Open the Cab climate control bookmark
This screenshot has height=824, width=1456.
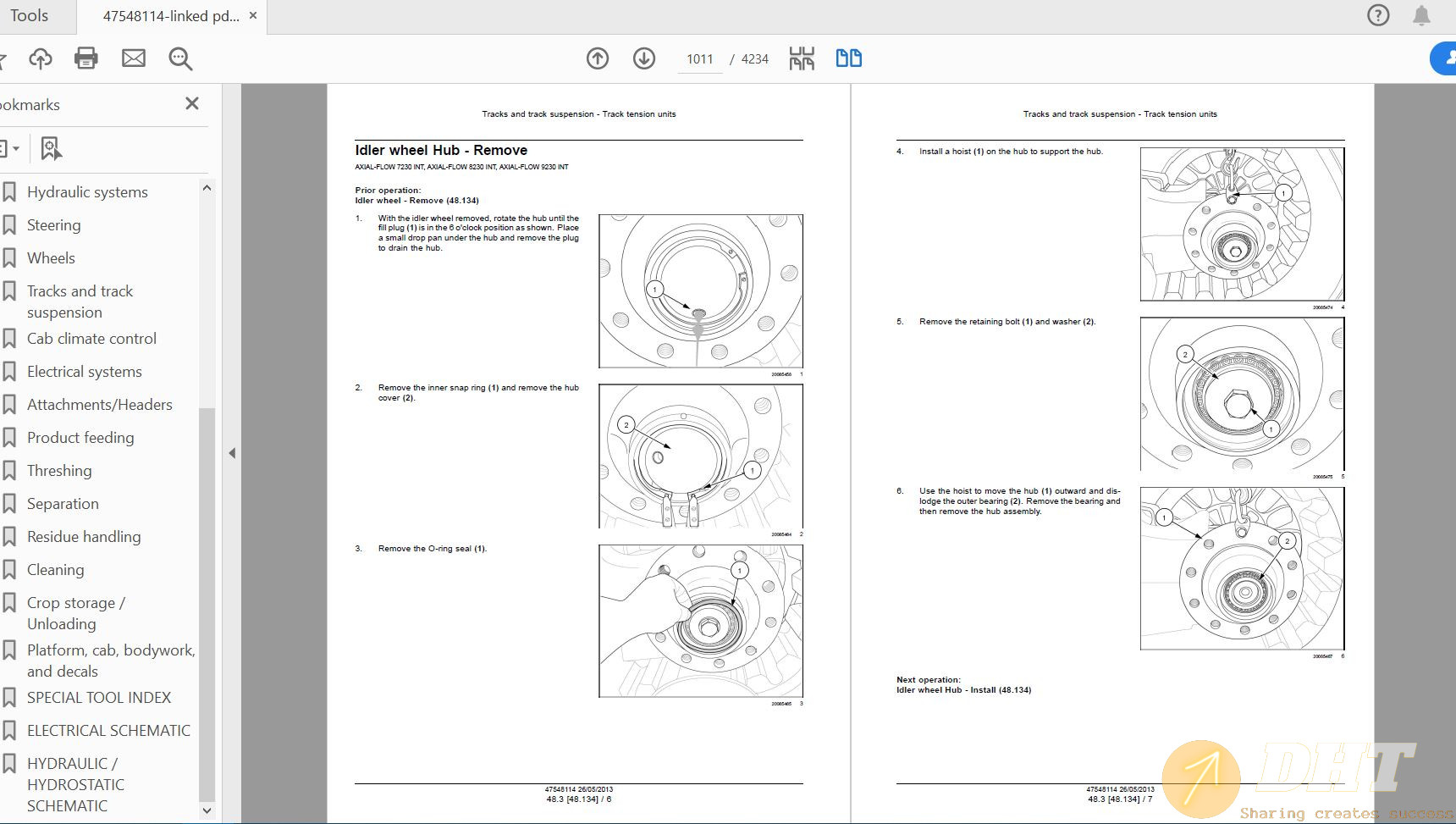tap(91, 339)
